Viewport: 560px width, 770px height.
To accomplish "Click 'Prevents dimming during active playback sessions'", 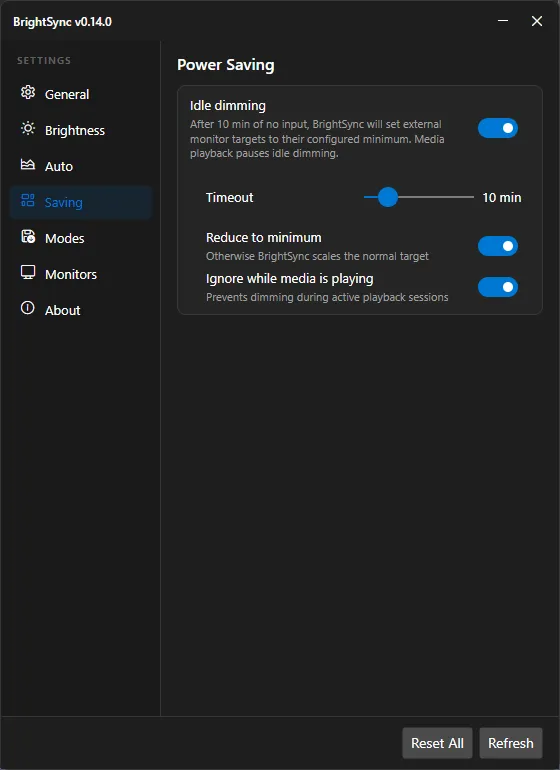I will 327,297.
